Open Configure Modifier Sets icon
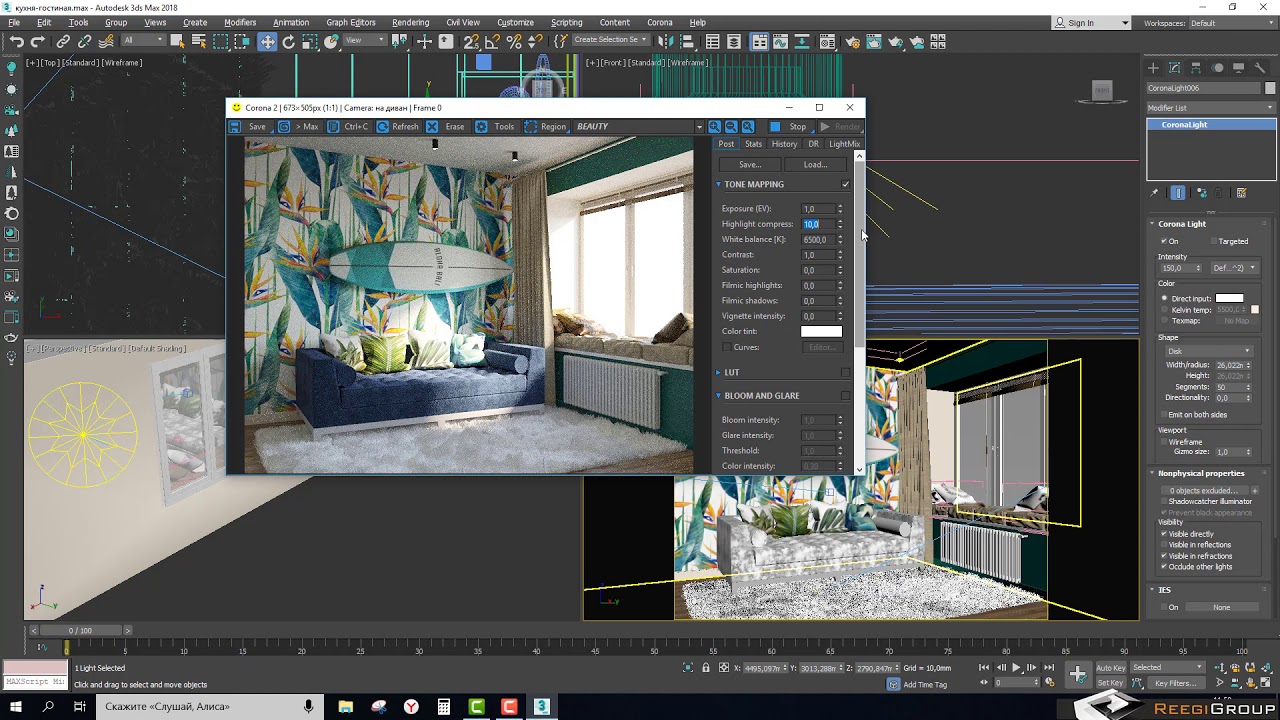 click(x=1242, y=193)
